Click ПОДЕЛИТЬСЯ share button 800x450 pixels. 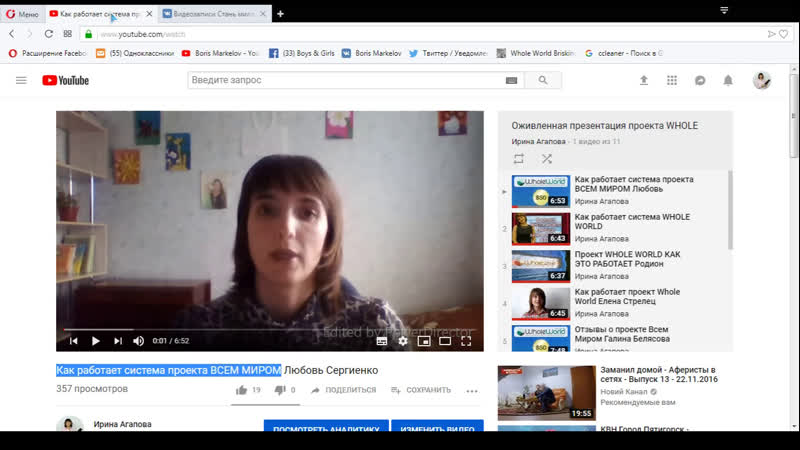click(x=343, y=390)
